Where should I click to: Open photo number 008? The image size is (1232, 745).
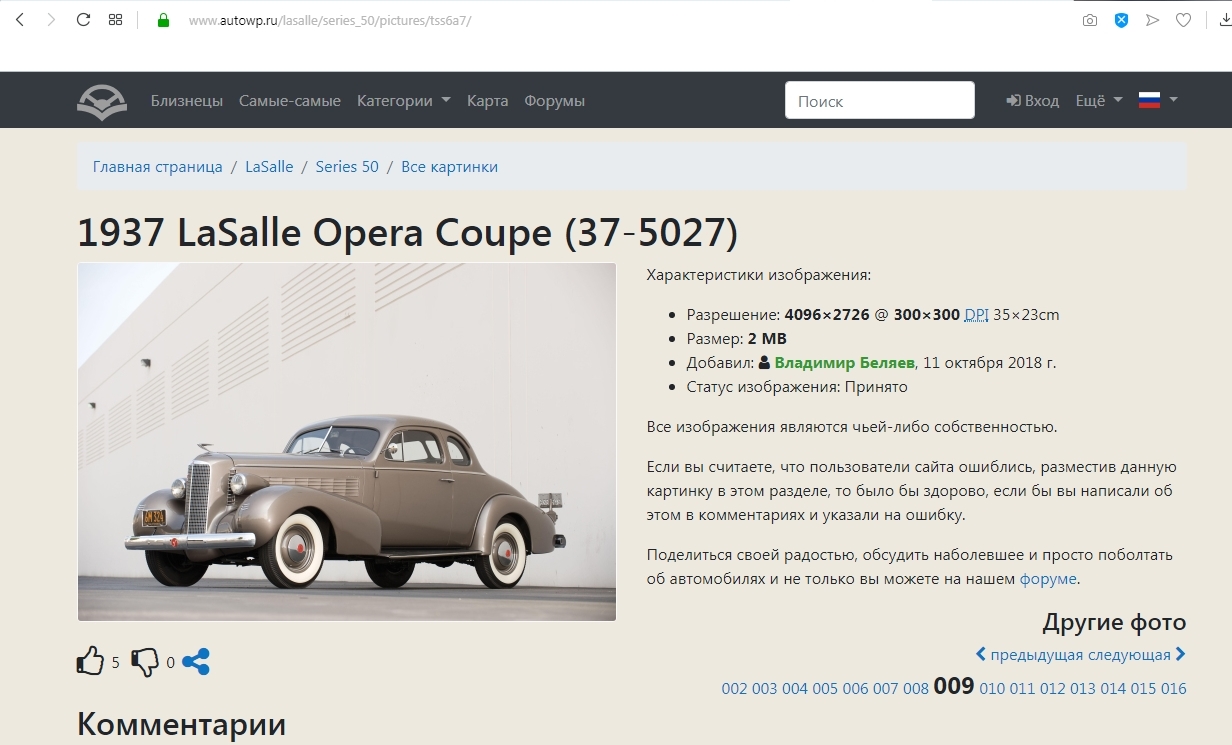(x=916, y=689)
